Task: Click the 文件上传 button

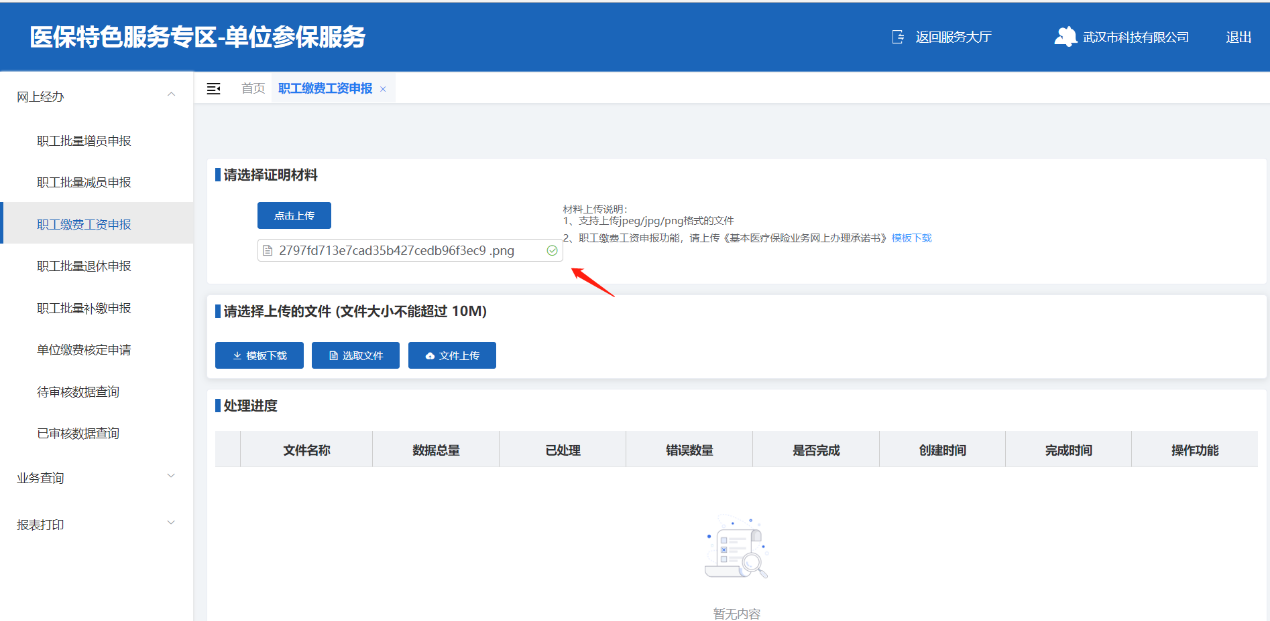Action: [x=452, y=356]
